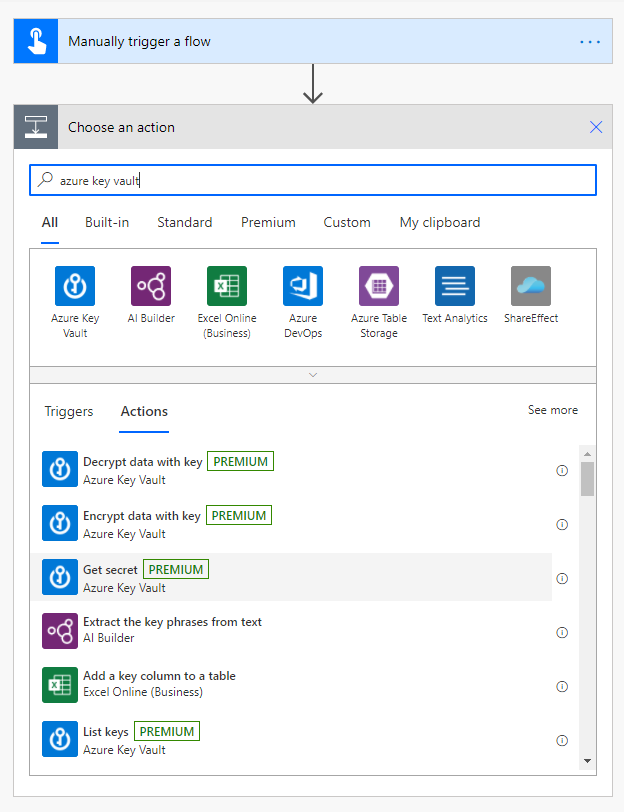This screenshot has height=812, width=624.
Task: Click the Decrypt data with key icon
Action: (x=60, y=469)
